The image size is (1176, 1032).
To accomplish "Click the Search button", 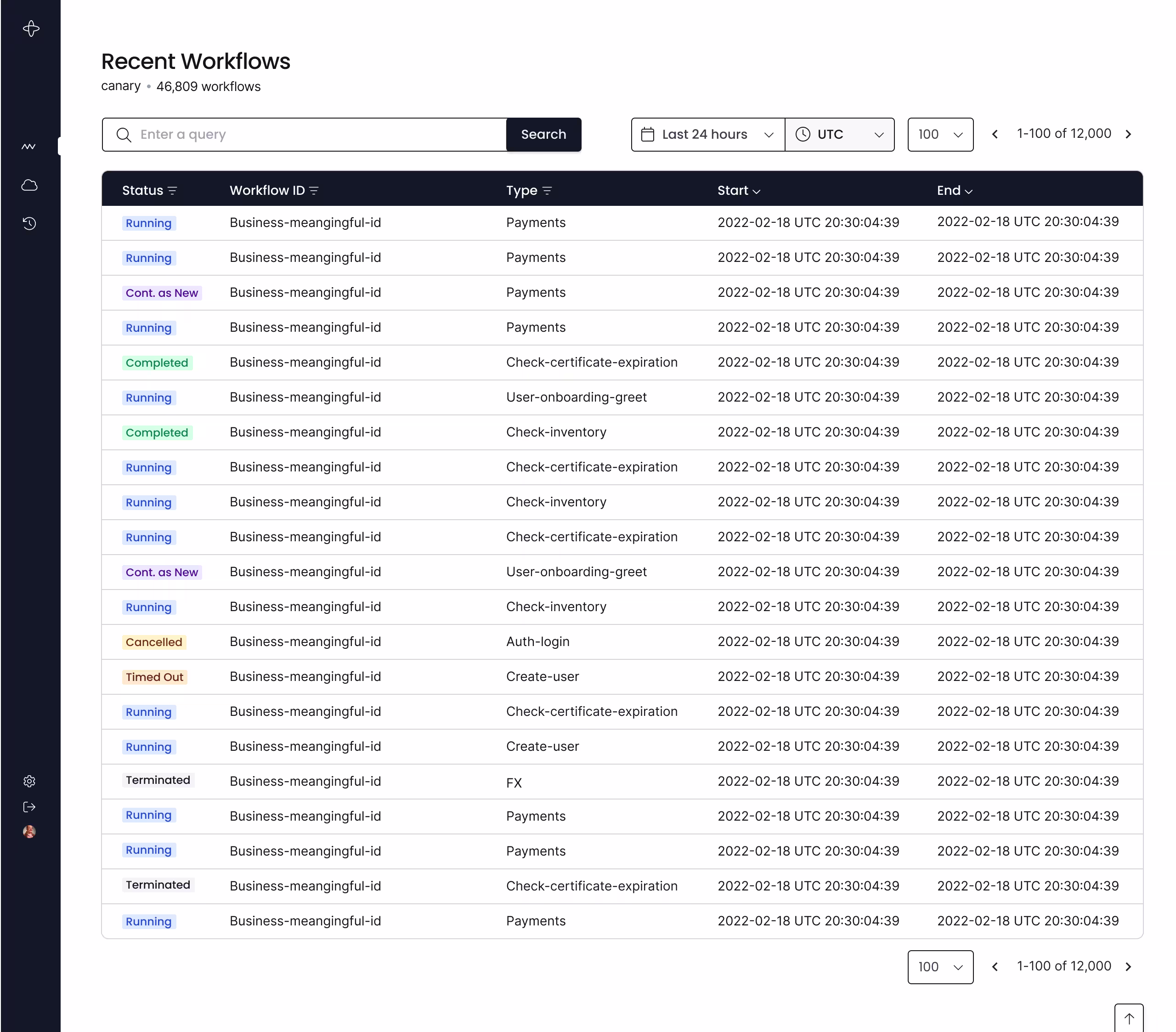I will coord(543,135).
